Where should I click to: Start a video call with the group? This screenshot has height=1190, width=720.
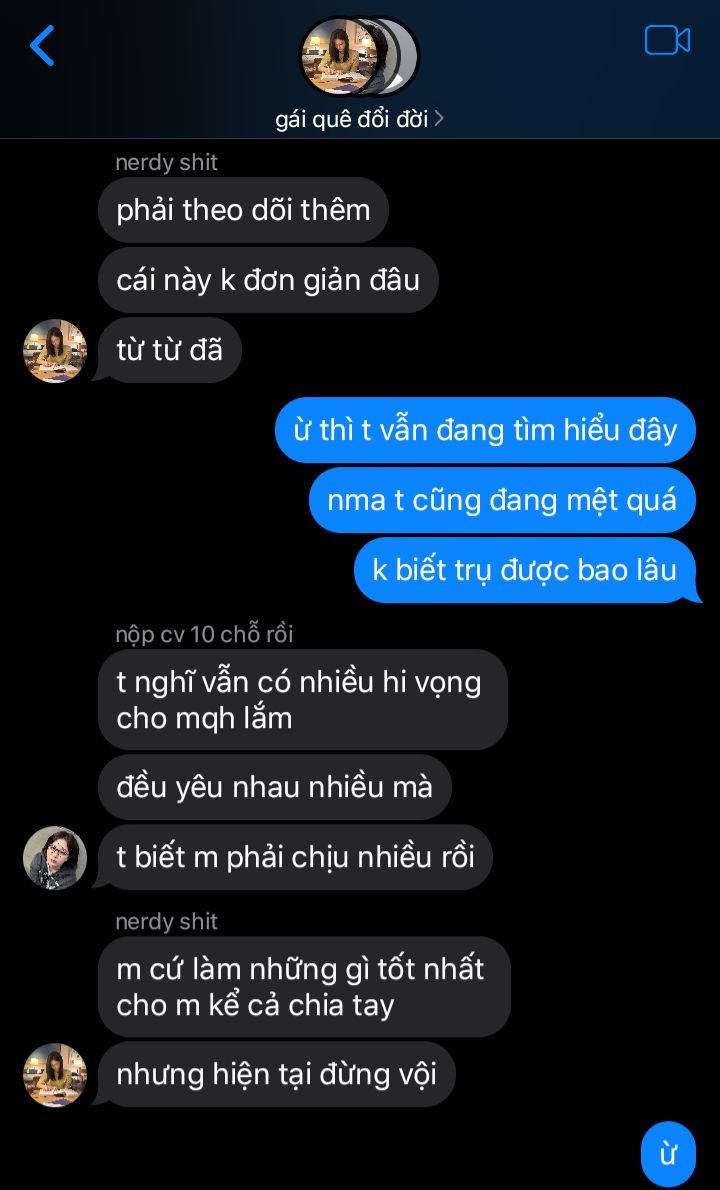point(667,41)
